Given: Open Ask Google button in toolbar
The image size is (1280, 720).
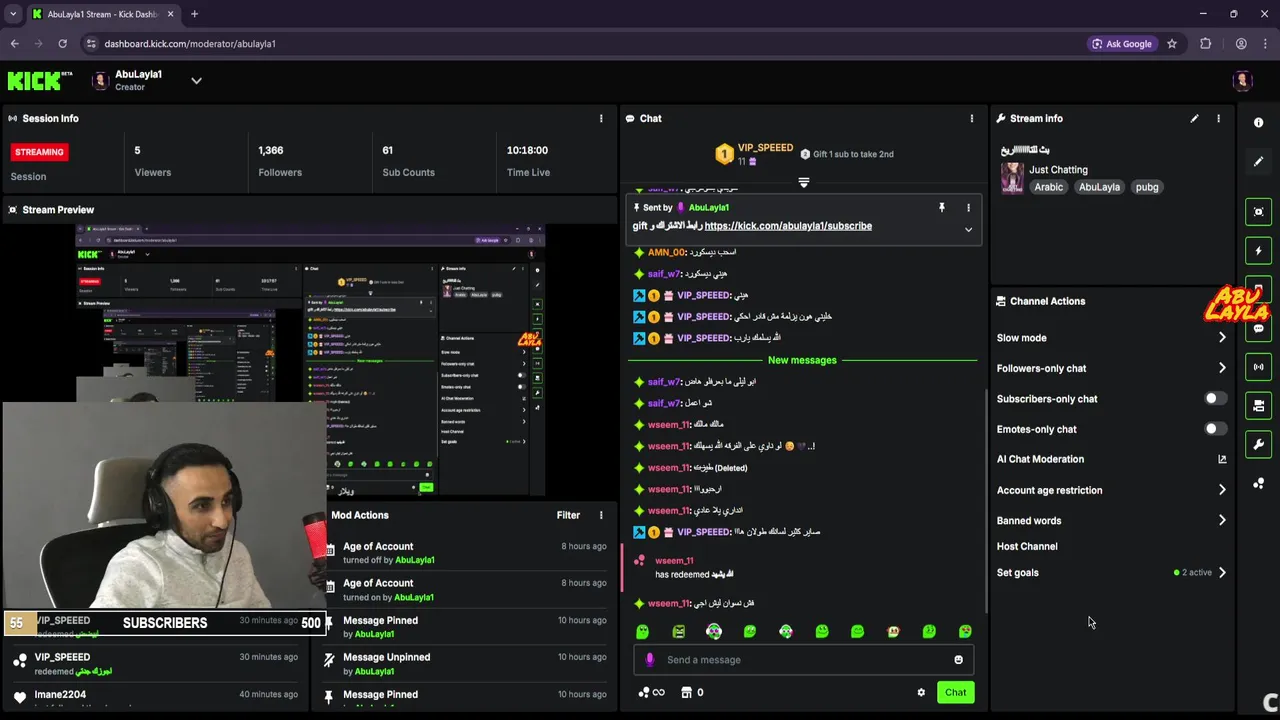Looking at the screenshot, I should pyautogui.click(x=1121, y=44).
